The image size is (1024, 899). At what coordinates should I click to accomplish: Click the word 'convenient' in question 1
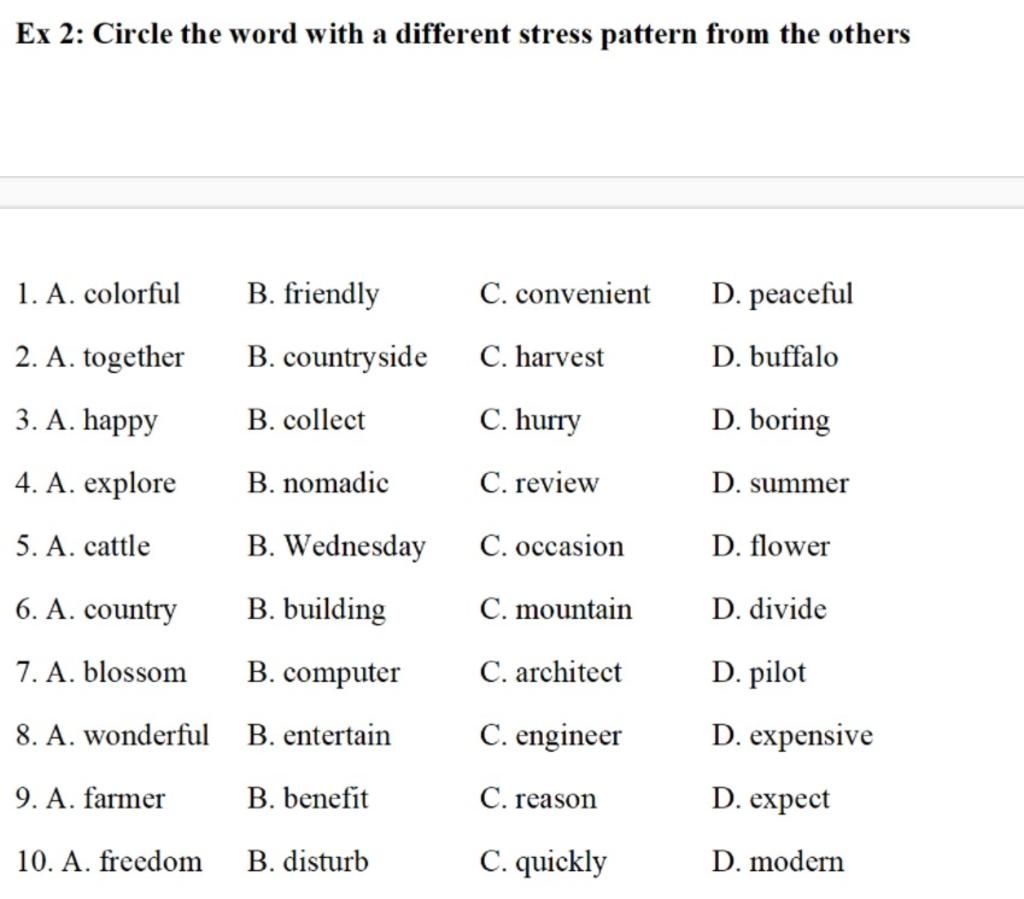583,294
